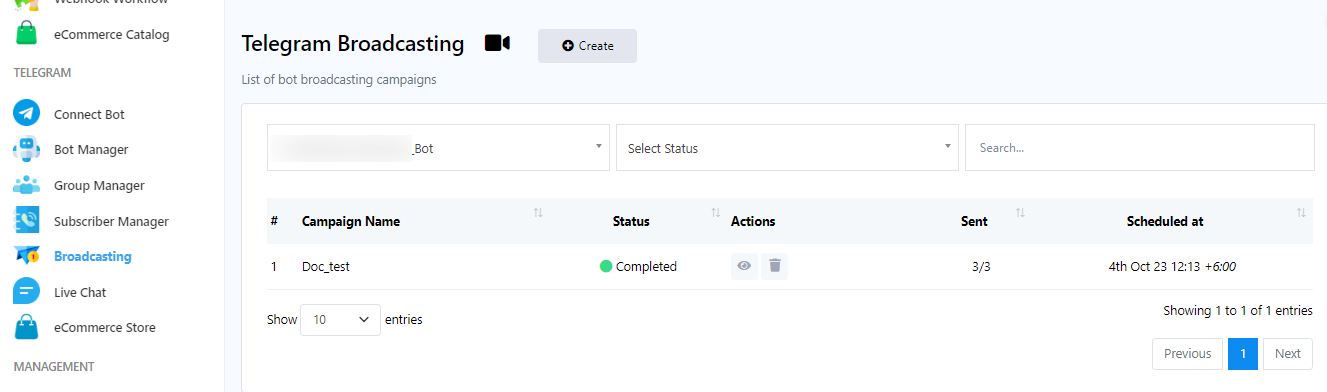This screenshot has height=392, width=1327.
Task: Create a new broadcasting campaign
Action: coord(587,46)
